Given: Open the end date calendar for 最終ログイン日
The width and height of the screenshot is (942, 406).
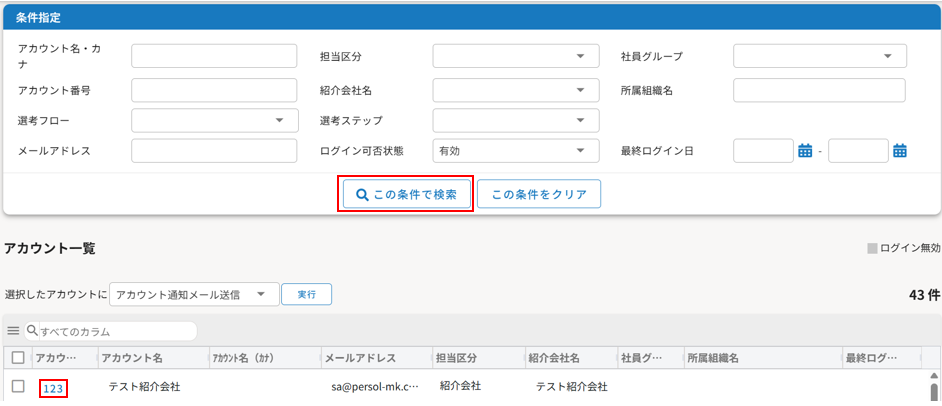Looking at the screenshot, I should [899, 151].
